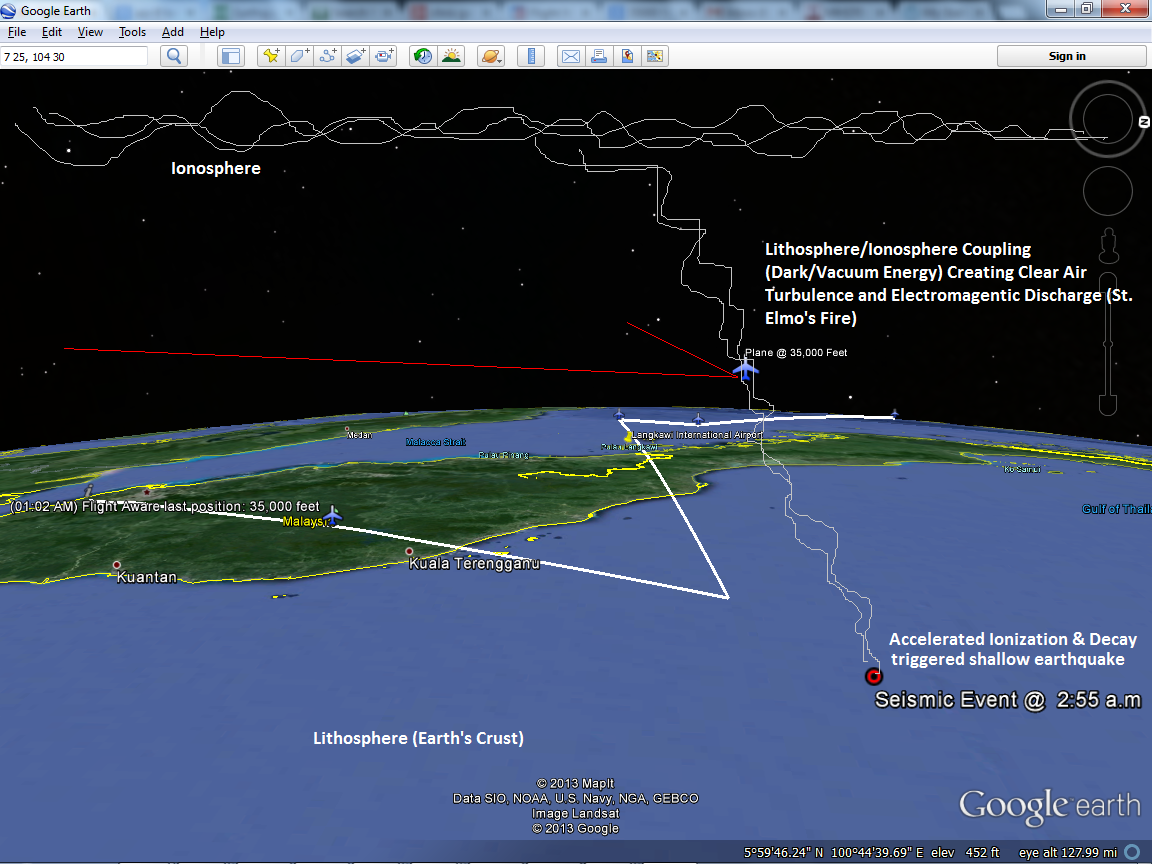Open the Add menu
This screenshot has height=864, width=1152.
(x=172, y=32)
